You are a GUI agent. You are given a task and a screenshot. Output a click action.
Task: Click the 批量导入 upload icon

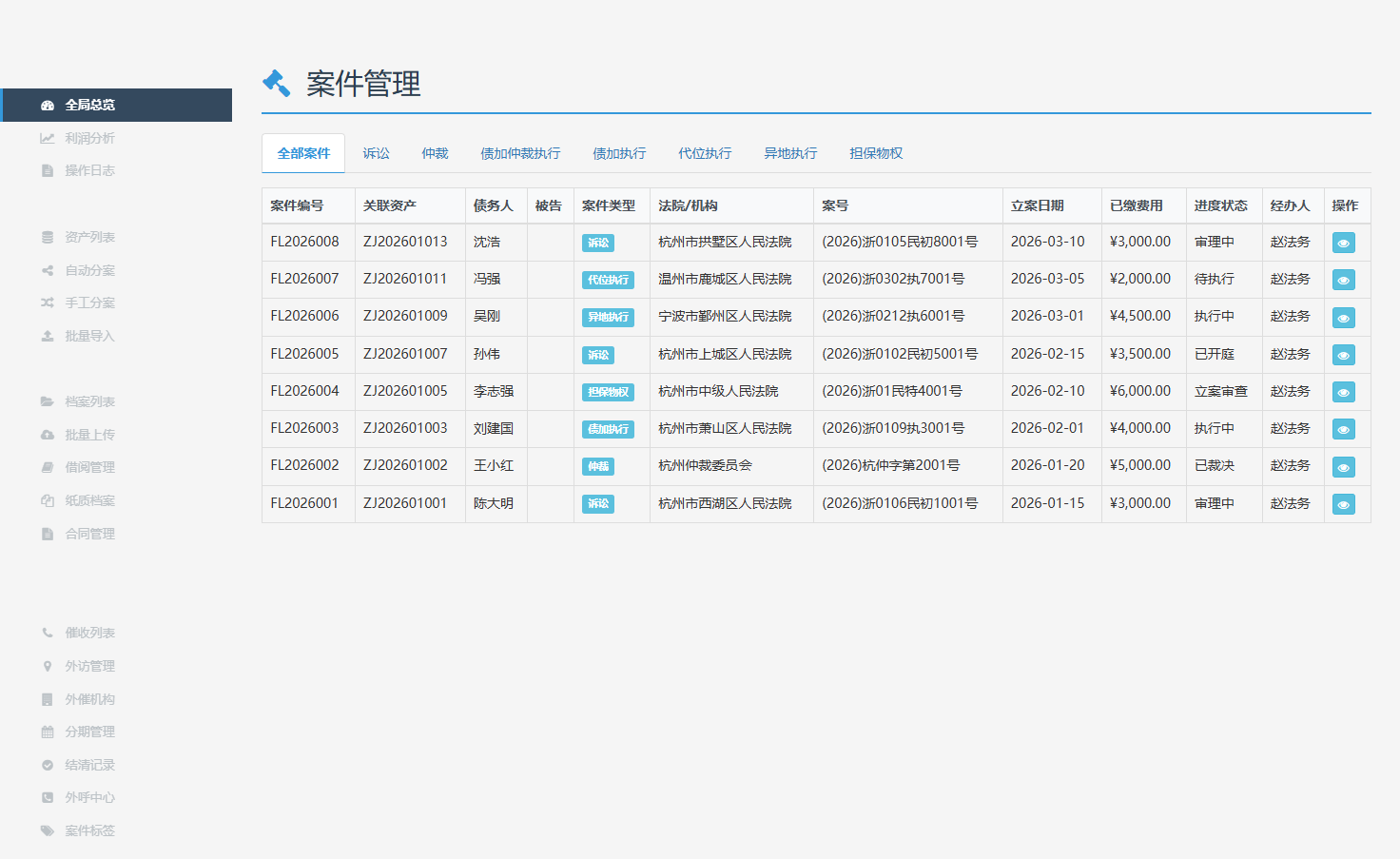(x=48, y=336)
